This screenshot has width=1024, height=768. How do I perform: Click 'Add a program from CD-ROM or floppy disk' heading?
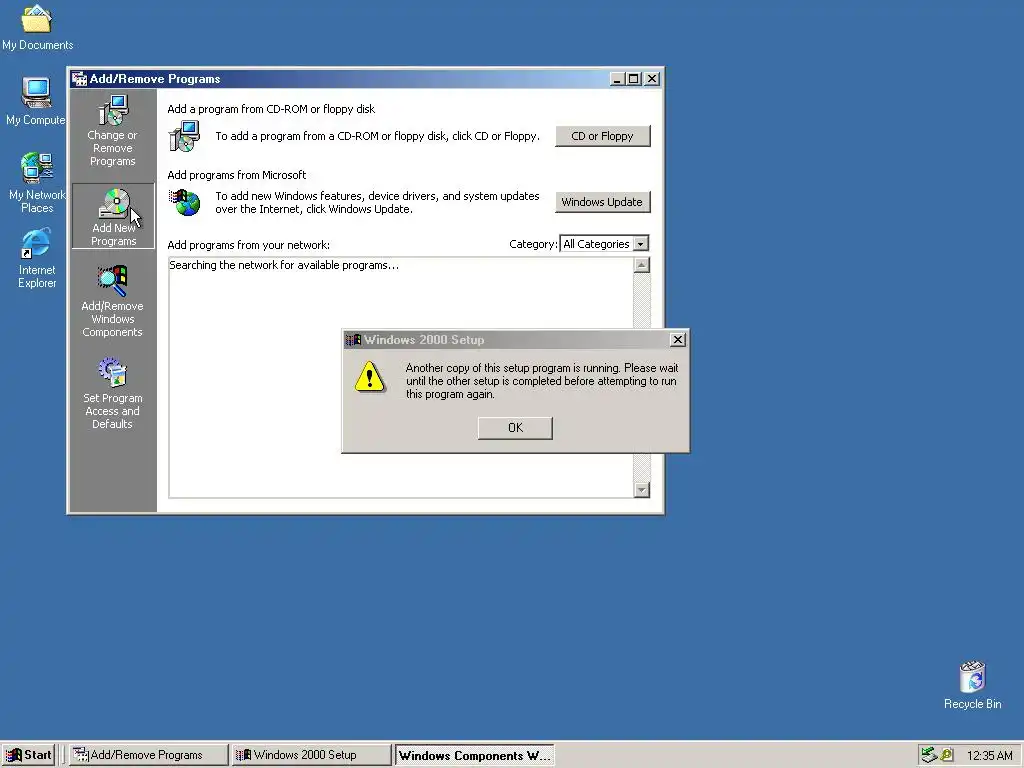click(271, 109)
